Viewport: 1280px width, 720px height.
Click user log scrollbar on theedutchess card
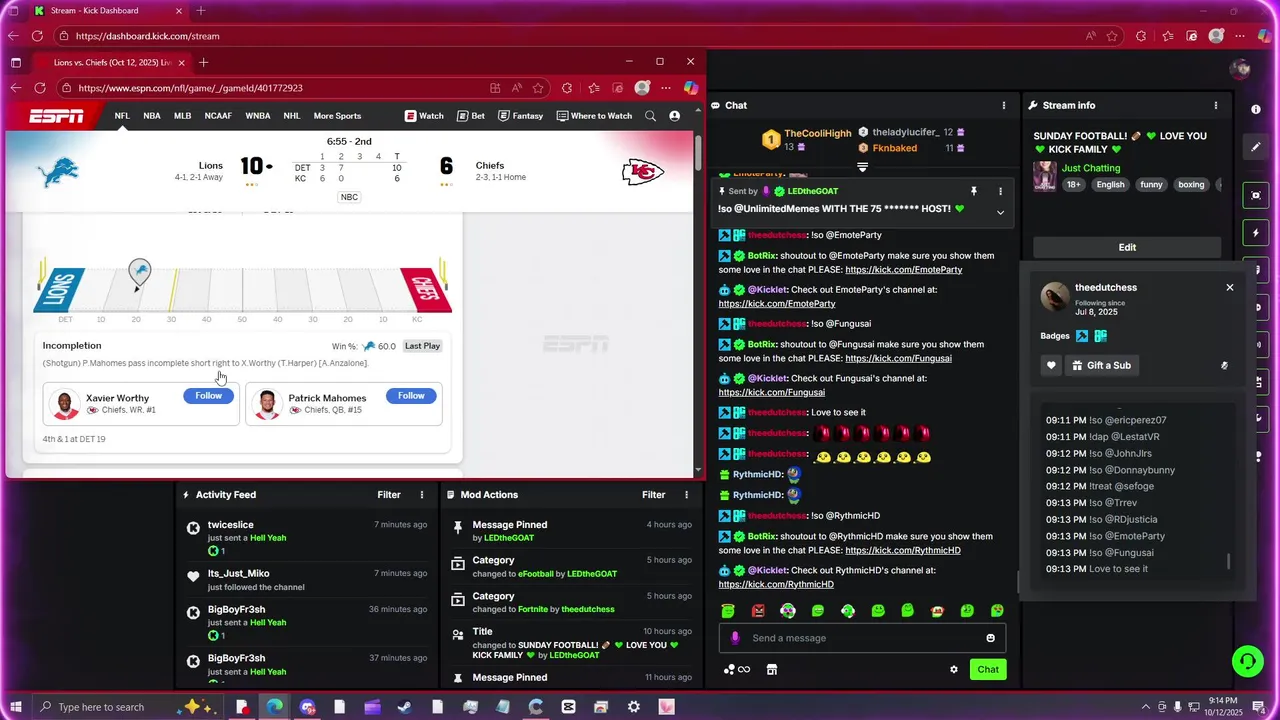[1229, 562]
